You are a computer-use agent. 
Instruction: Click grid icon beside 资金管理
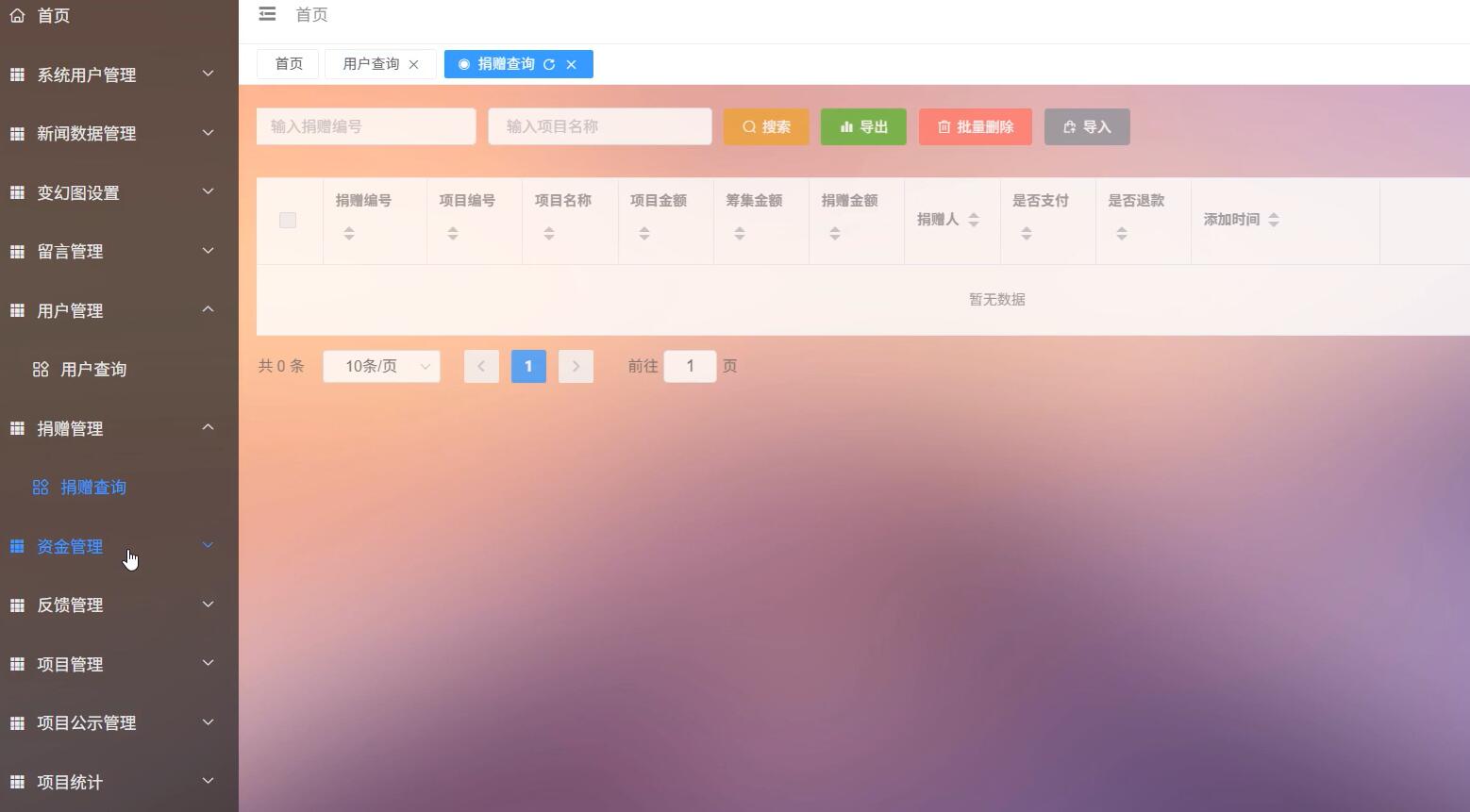pyautogui.click(x=17, y=546)
